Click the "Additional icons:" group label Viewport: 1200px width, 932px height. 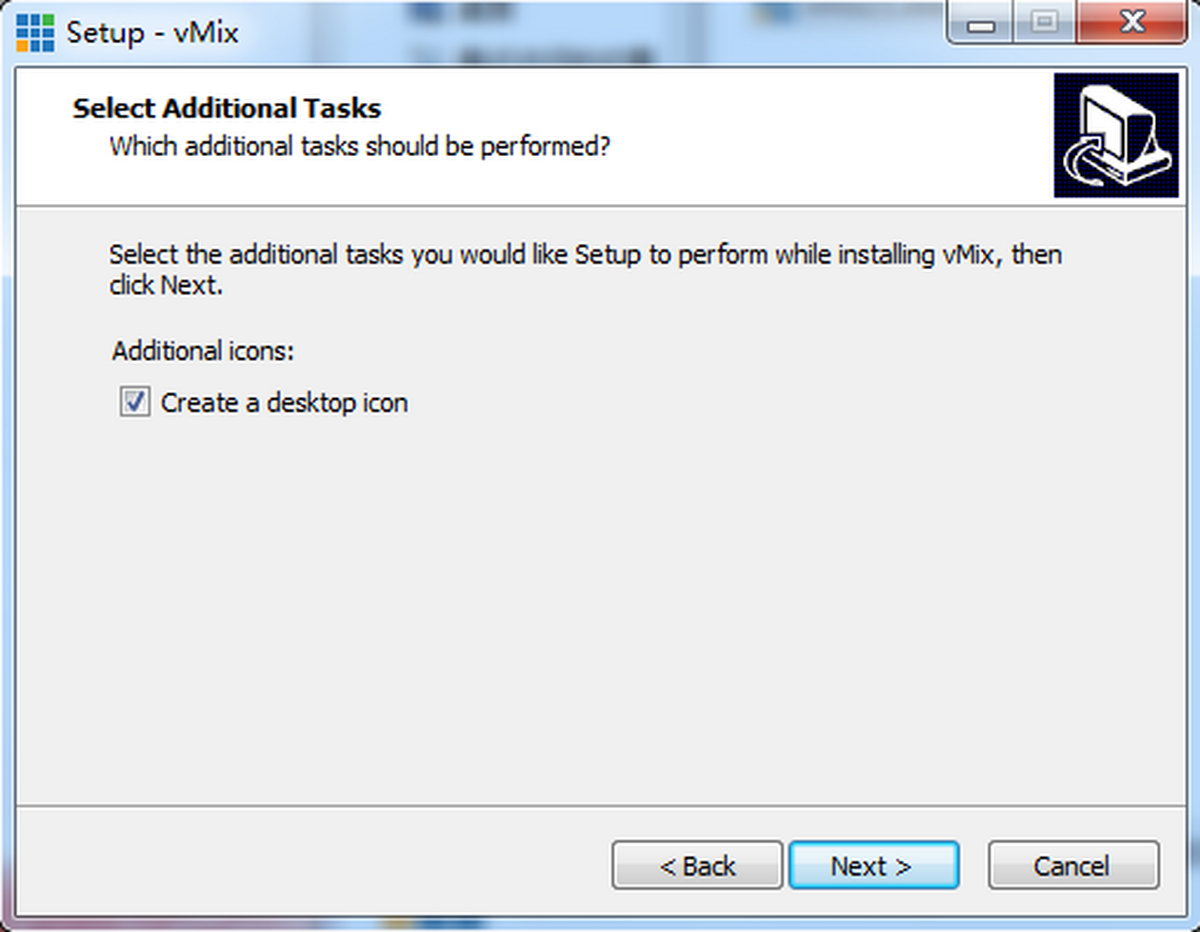[x=204, y=351]
